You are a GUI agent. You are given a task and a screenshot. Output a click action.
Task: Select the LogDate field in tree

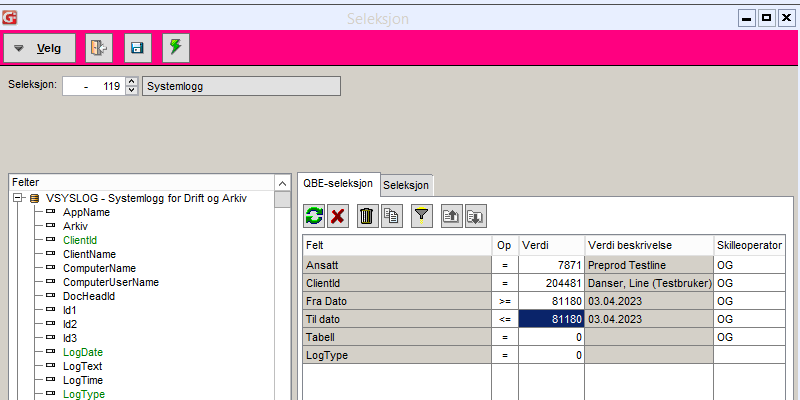pos(83,352)
